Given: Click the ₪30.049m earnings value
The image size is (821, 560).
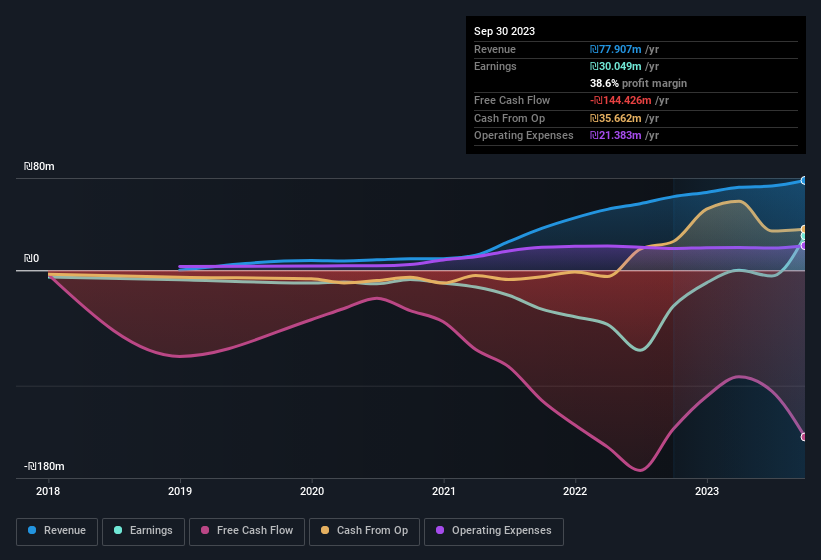Looking at the screenshot, I should pyautogui.click(x=615, y=66).
